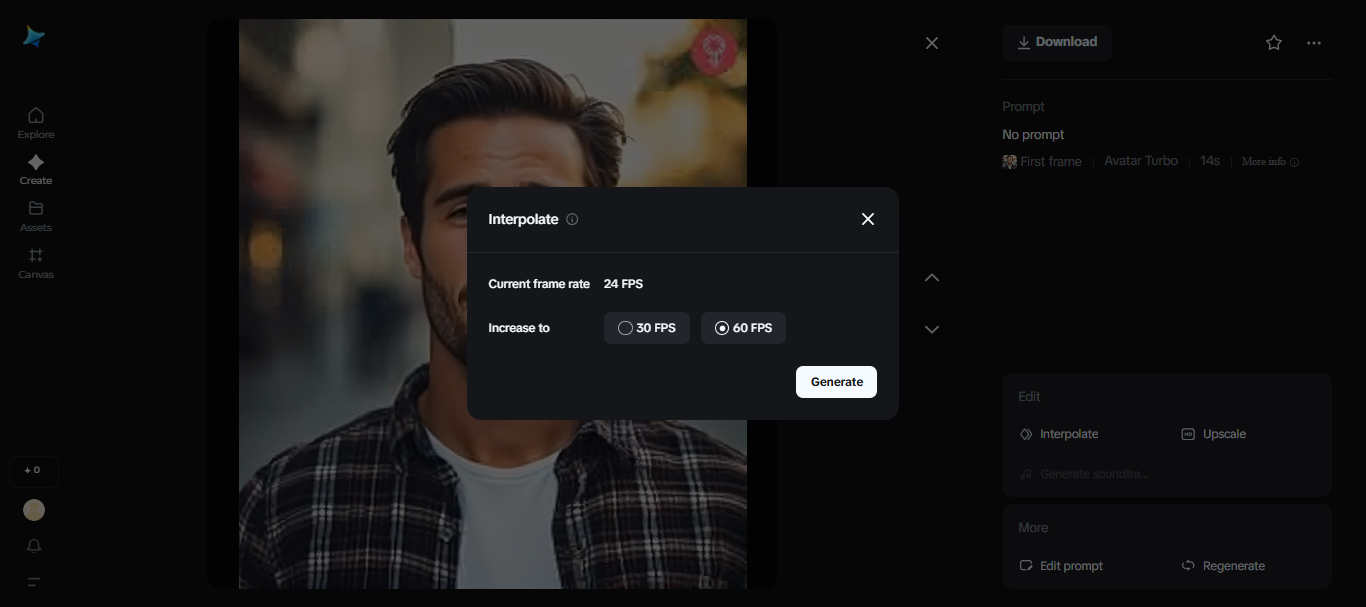The width and height of the screenshot is (1366, 607).
Task: Open the three-dot more options menu
Action: pyautogui.click(x=1314, y=43)
